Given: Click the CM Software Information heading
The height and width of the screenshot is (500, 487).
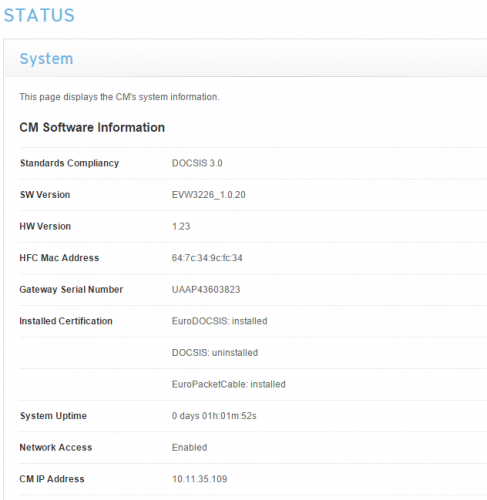Looking at the screenshot, I should pos(92,127).
